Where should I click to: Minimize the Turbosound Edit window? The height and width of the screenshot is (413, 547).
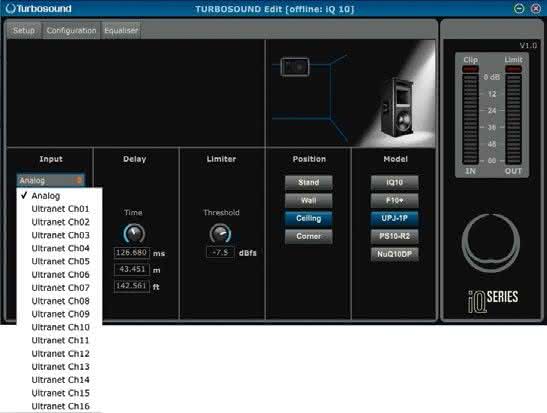click(x=519, y=8)
